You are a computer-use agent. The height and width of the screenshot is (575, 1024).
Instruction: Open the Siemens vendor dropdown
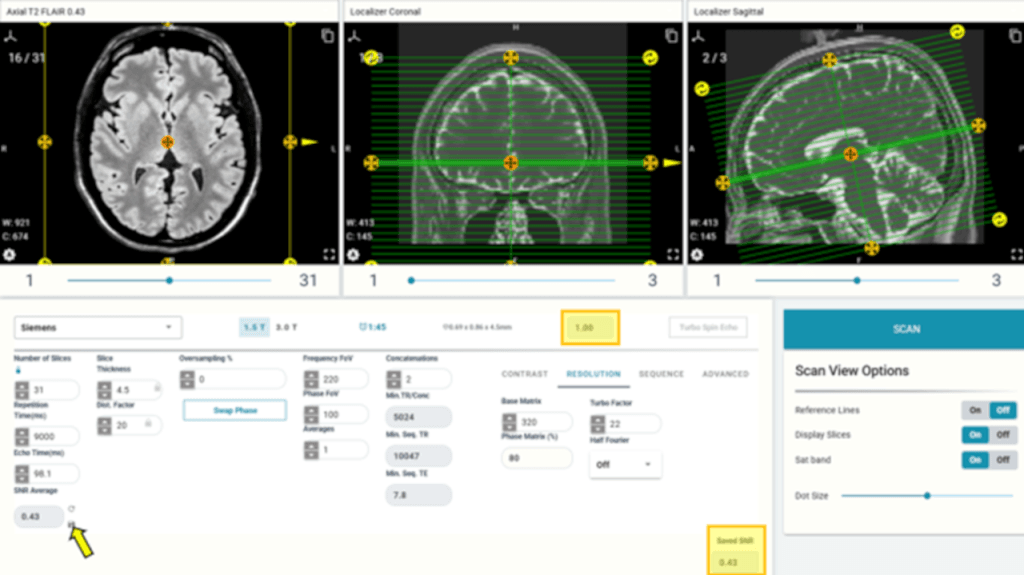point(98,327)
